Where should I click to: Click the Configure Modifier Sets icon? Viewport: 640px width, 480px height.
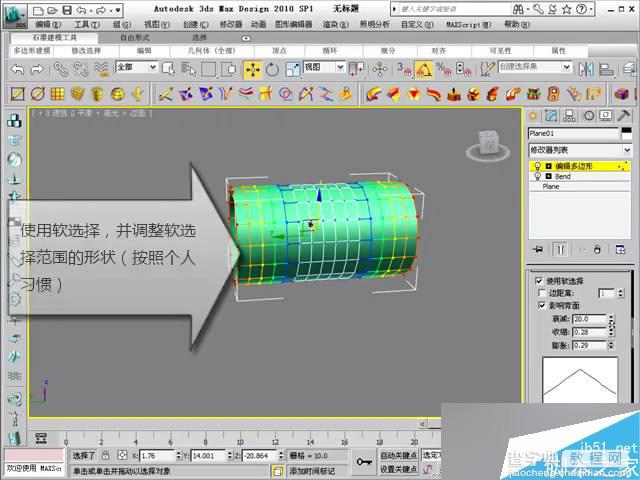coord(620,249)
